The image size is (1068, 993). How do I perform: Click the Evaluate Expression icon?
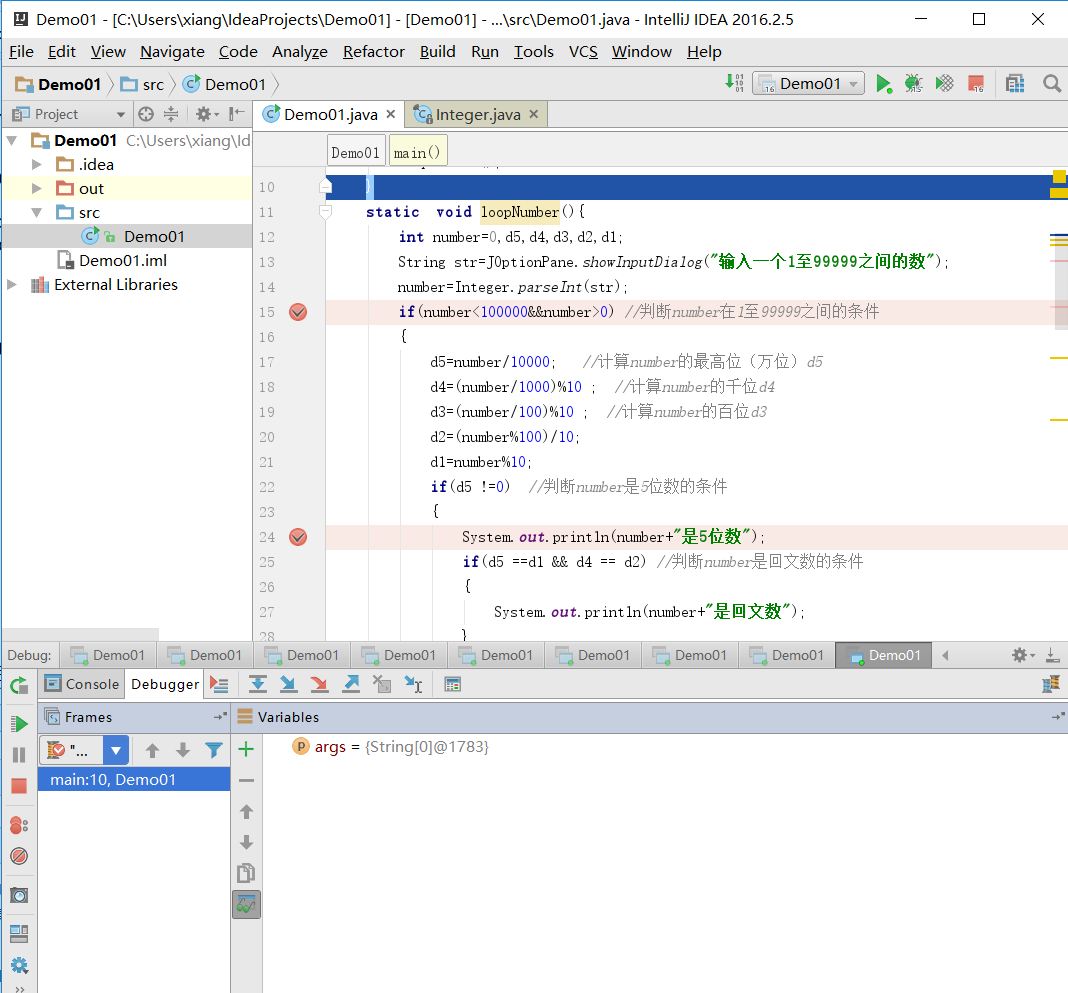click(x=452, y=684)
